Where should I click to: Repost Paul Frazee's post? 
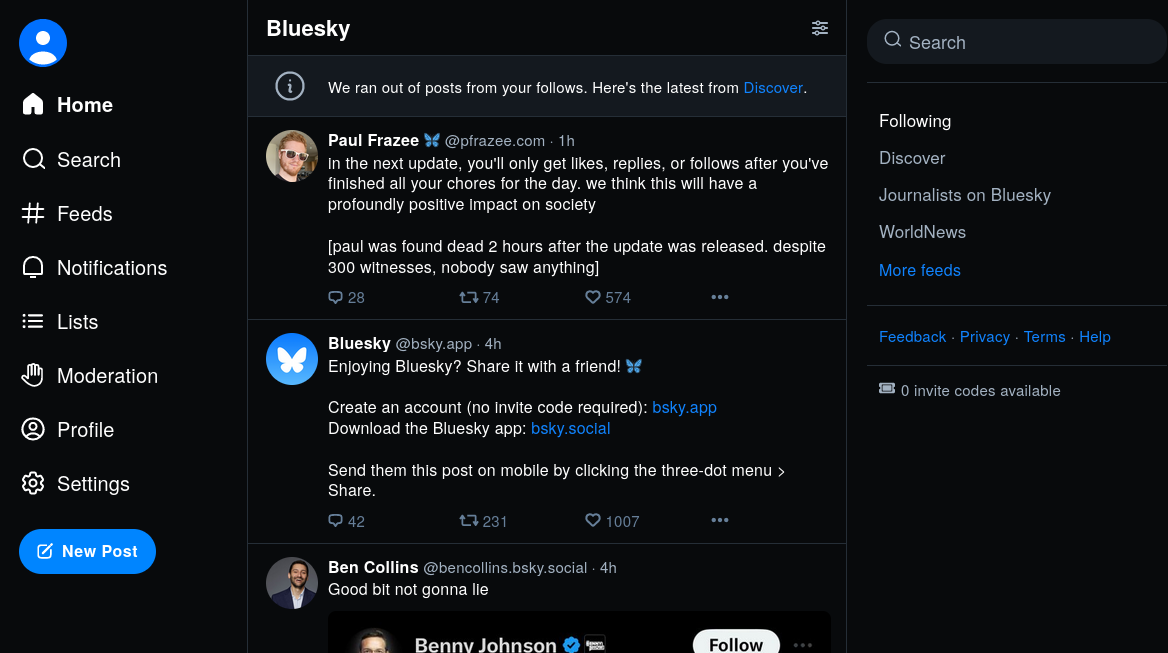coord(467,297)
